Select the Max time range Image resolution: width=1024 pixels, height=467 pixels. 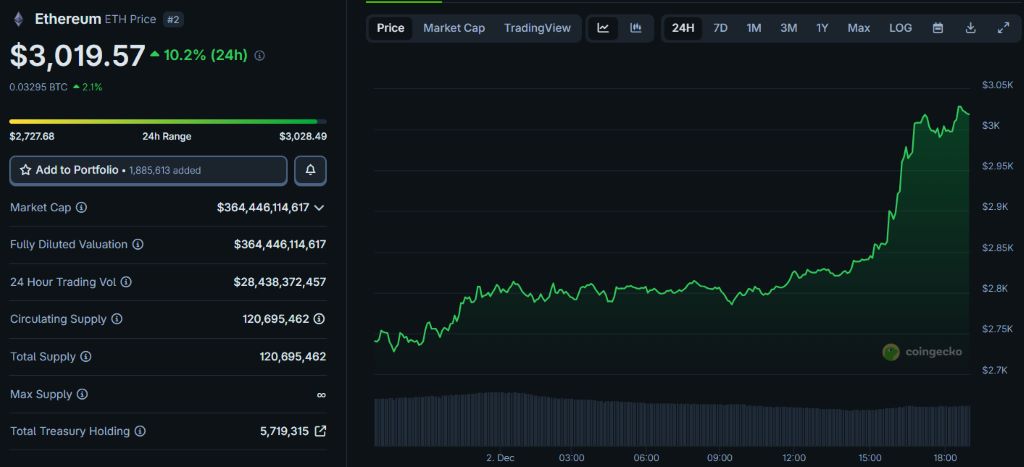[x=858, y=28]
